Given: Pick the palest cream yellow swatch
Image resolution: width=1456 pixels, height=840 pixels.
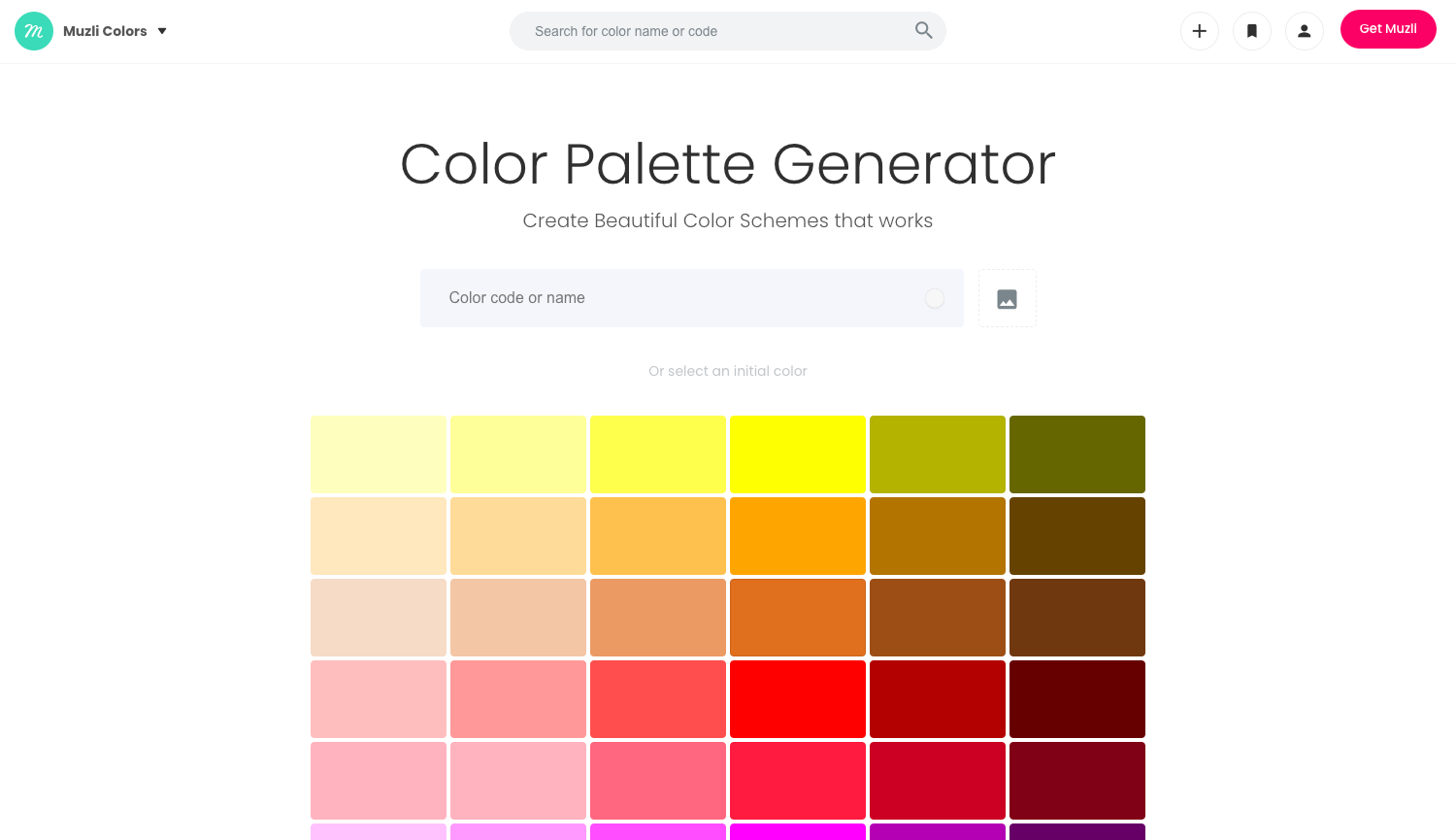Looking at the screenshot, I should (x=379, y=454).
